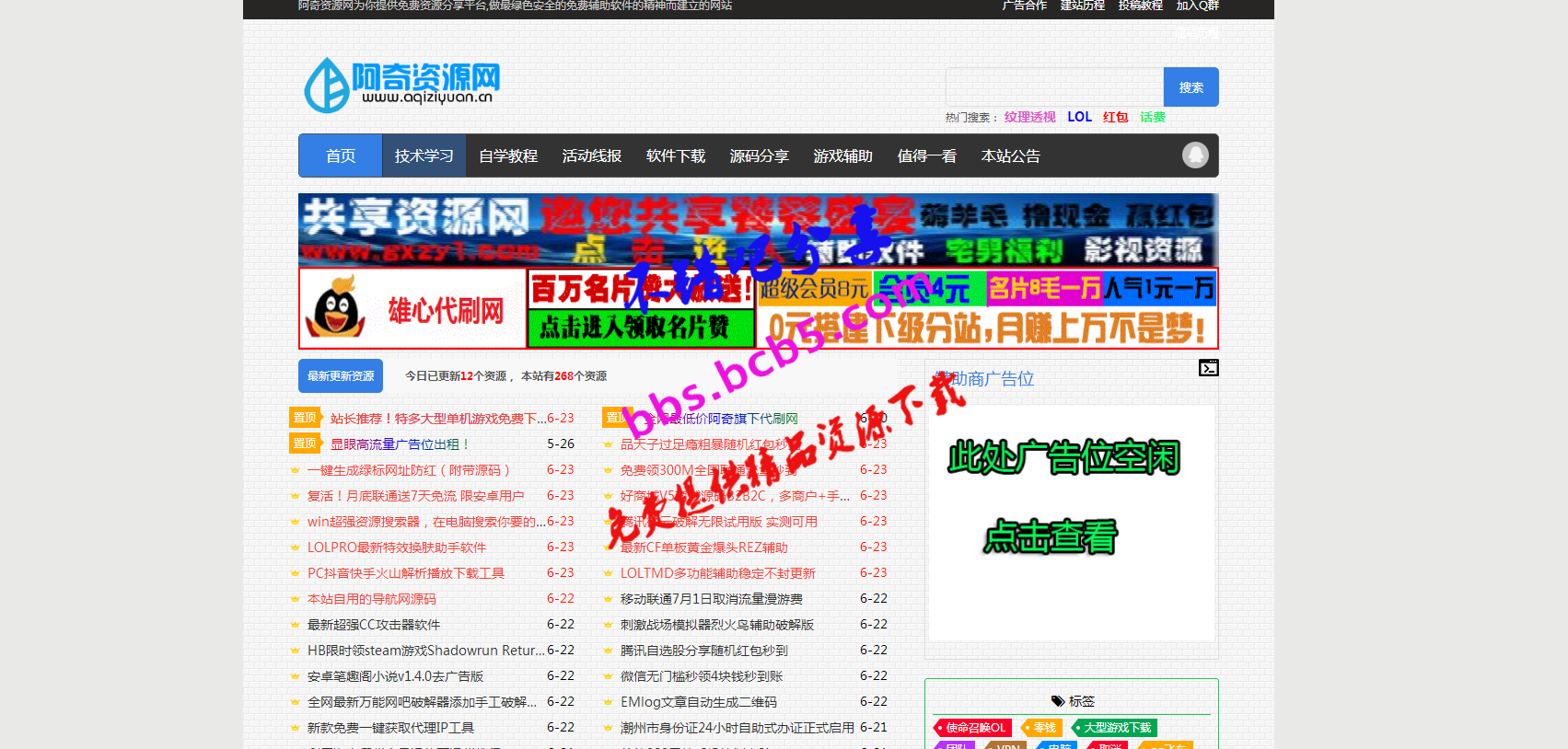
Task: Open the 刺激战场模拟器烈火鸟辅助破解版 post
Action: (x=717, y=625)
